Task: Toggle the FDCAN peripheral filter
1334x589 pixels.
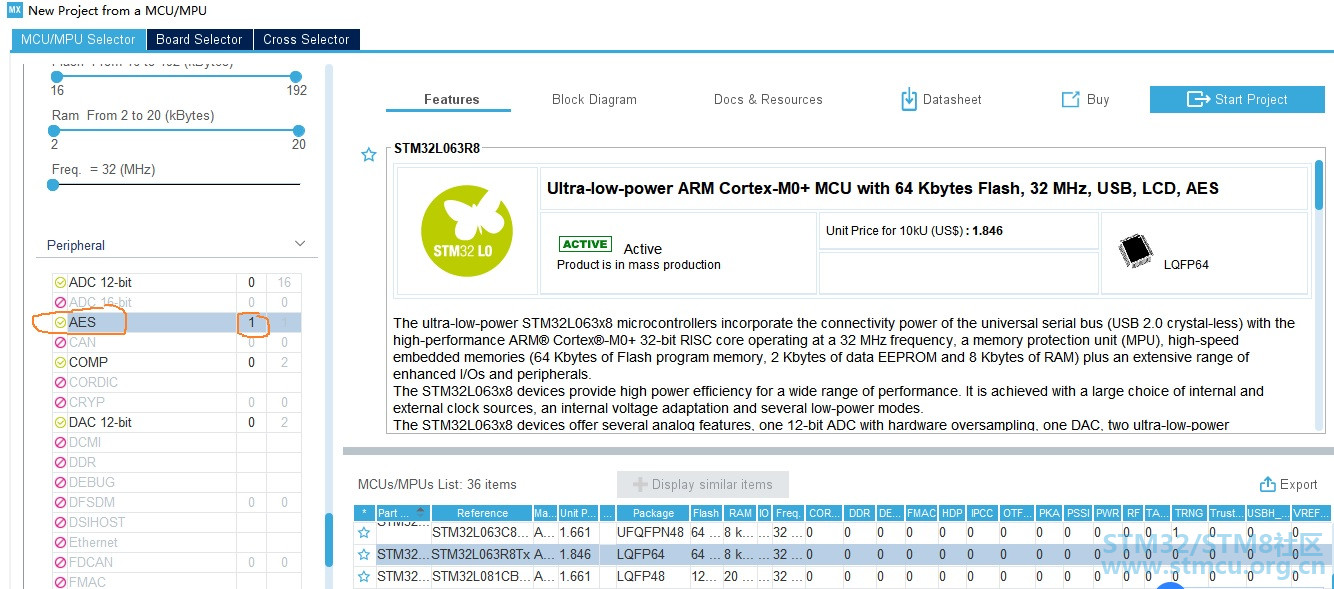Action: pyautogui.click(x=60, y=562)
